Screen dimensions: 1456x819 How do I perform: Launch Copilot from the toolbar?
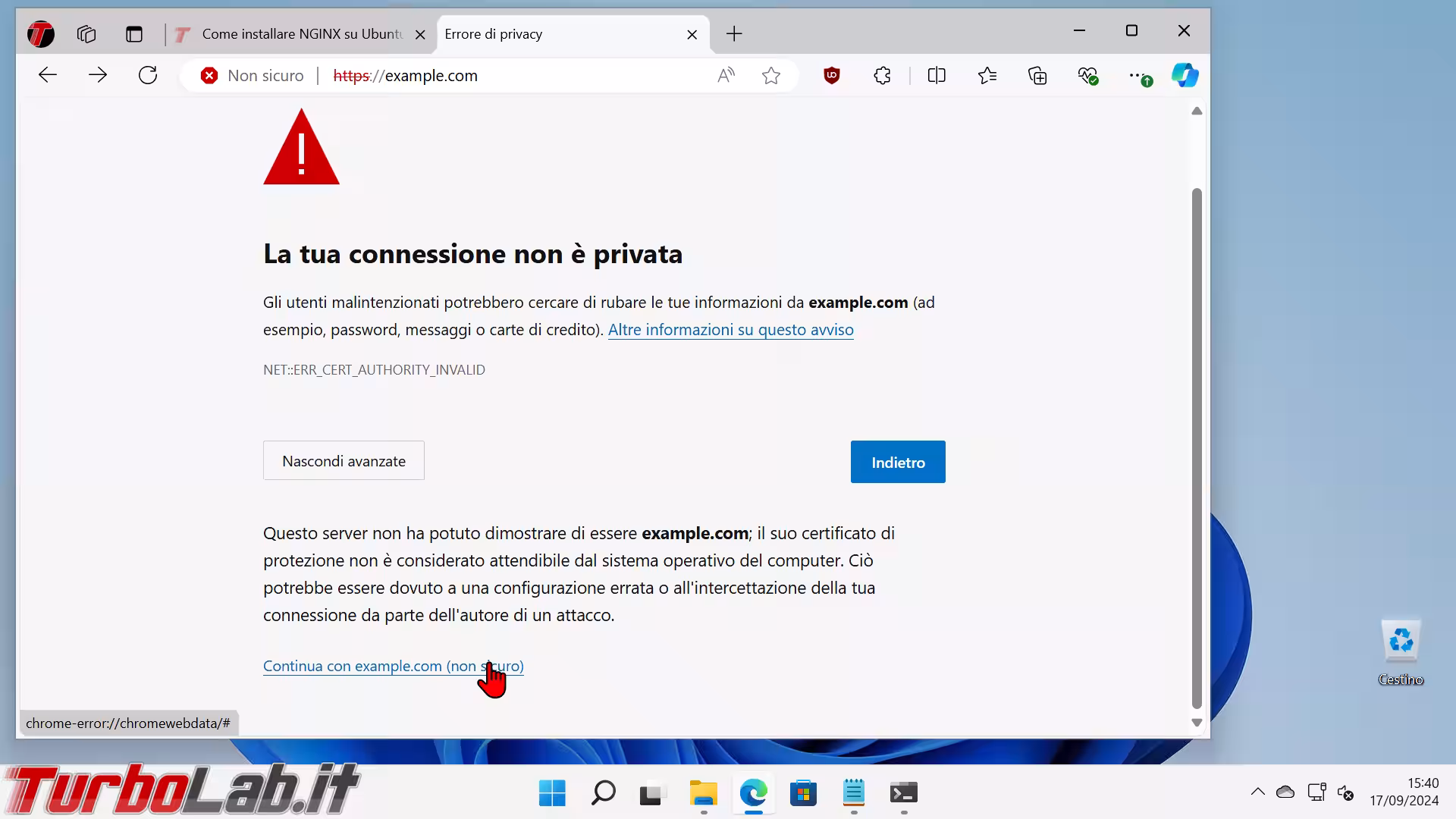point(1185,75)
